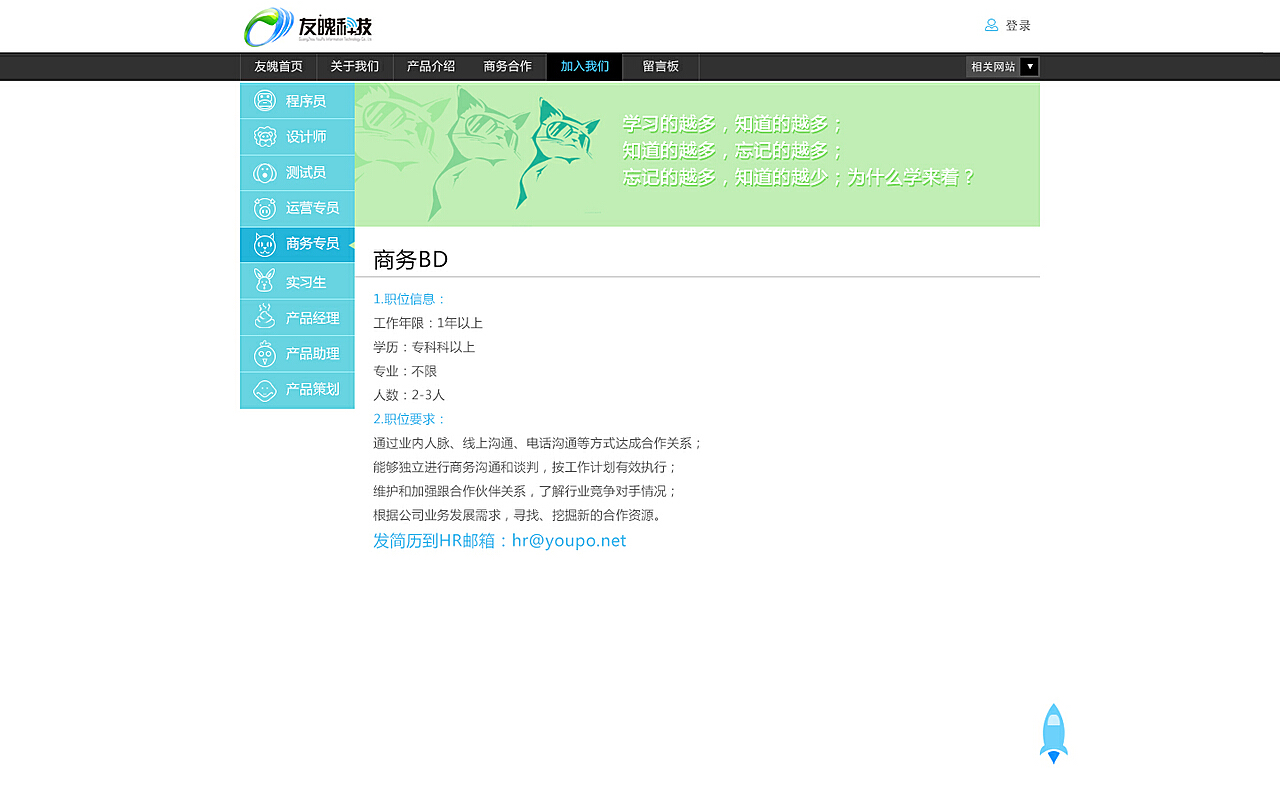
Task: Click the 商务BD job title heading
Action: coord(410,260)
